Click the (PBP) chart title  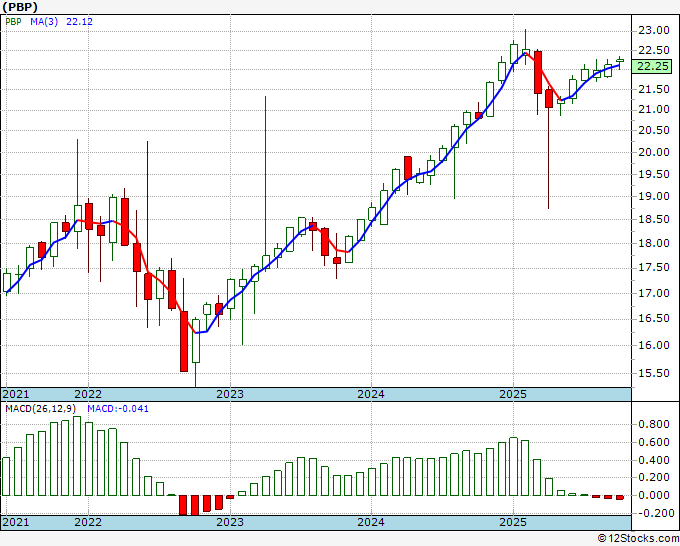[20, 7]
